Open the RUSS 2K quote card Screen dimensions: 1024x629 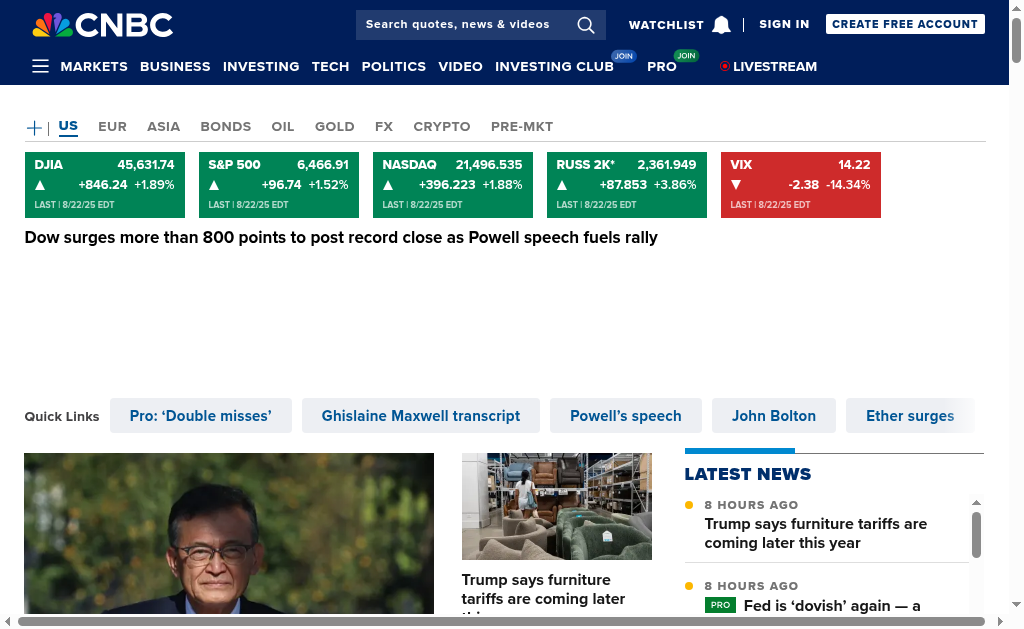(627, 185)
